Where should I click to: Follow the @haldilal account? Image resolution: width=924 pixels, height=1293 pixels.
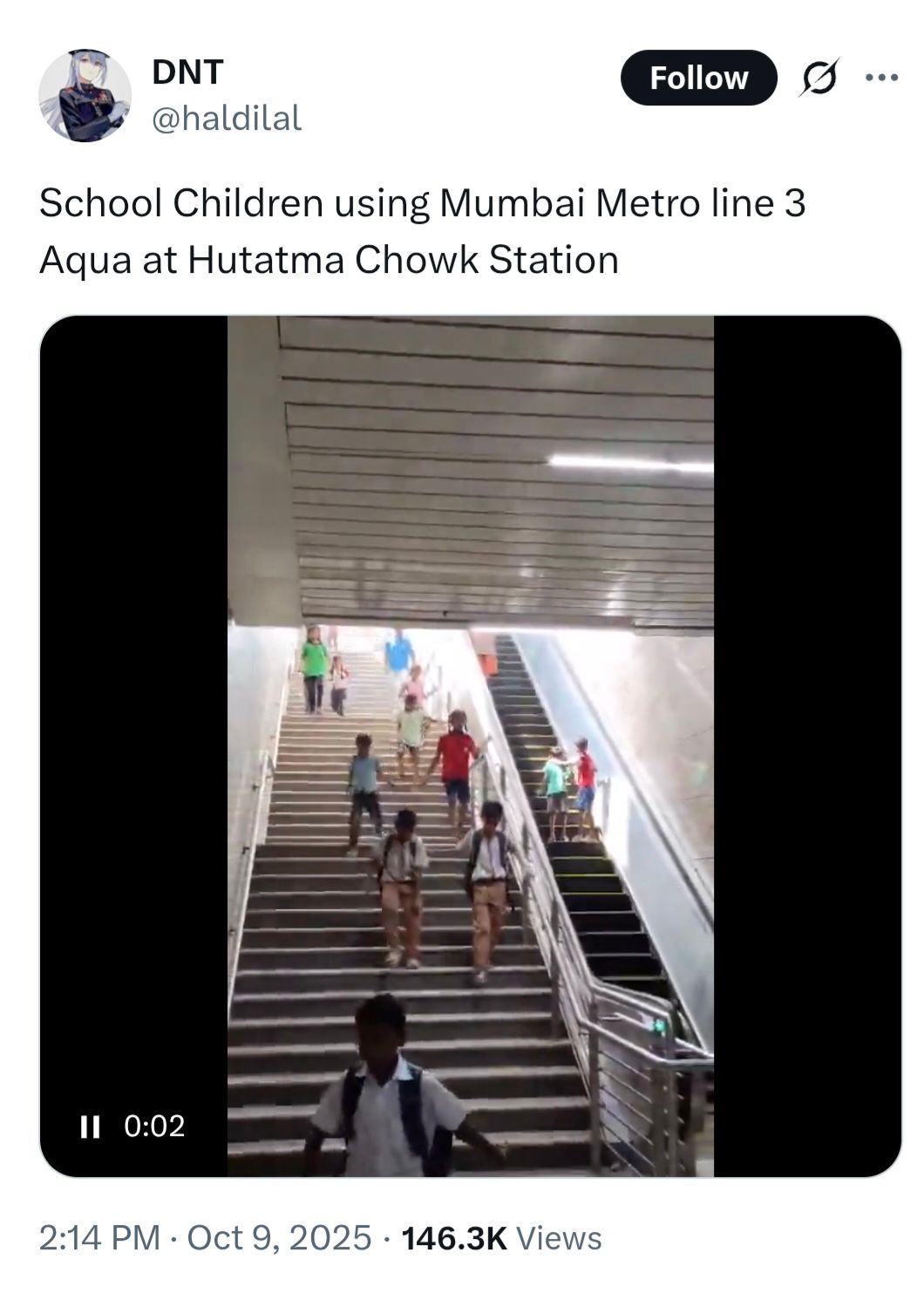(x=698, y=78)
